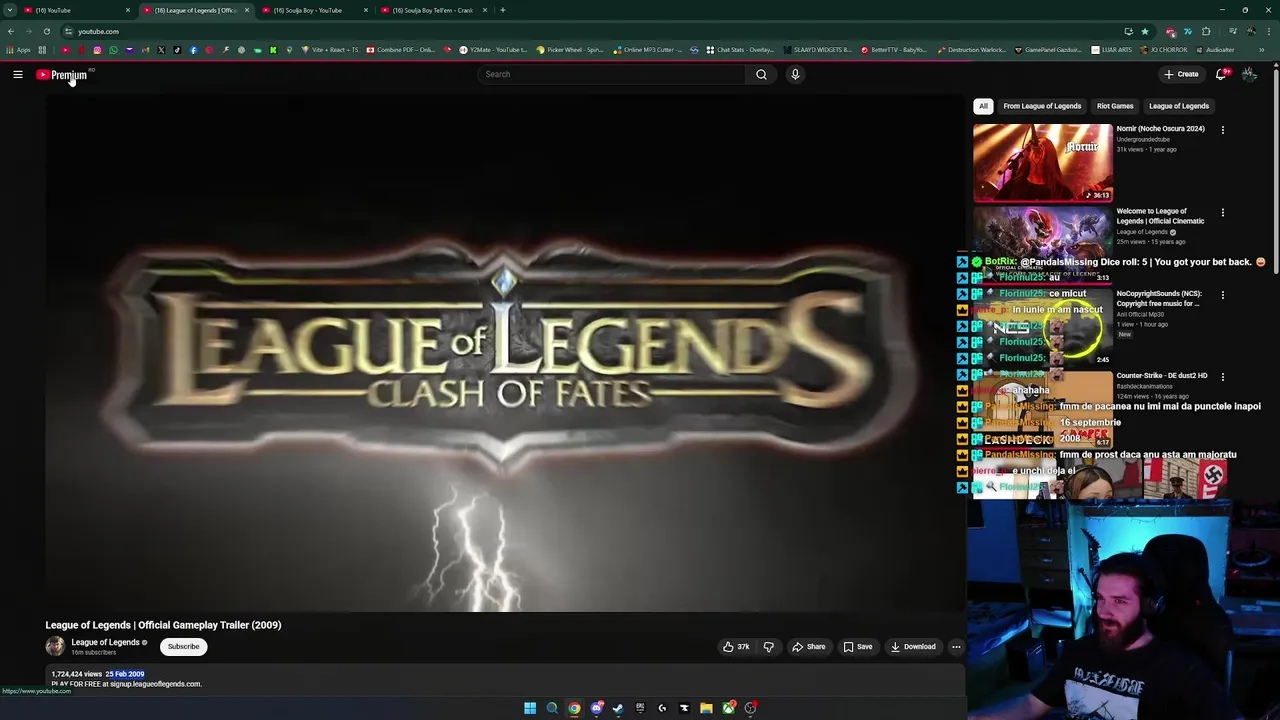Bookmark this page with star icon
The height and width of the screenshot is (720, 1280).
[x=1145, y=31]
